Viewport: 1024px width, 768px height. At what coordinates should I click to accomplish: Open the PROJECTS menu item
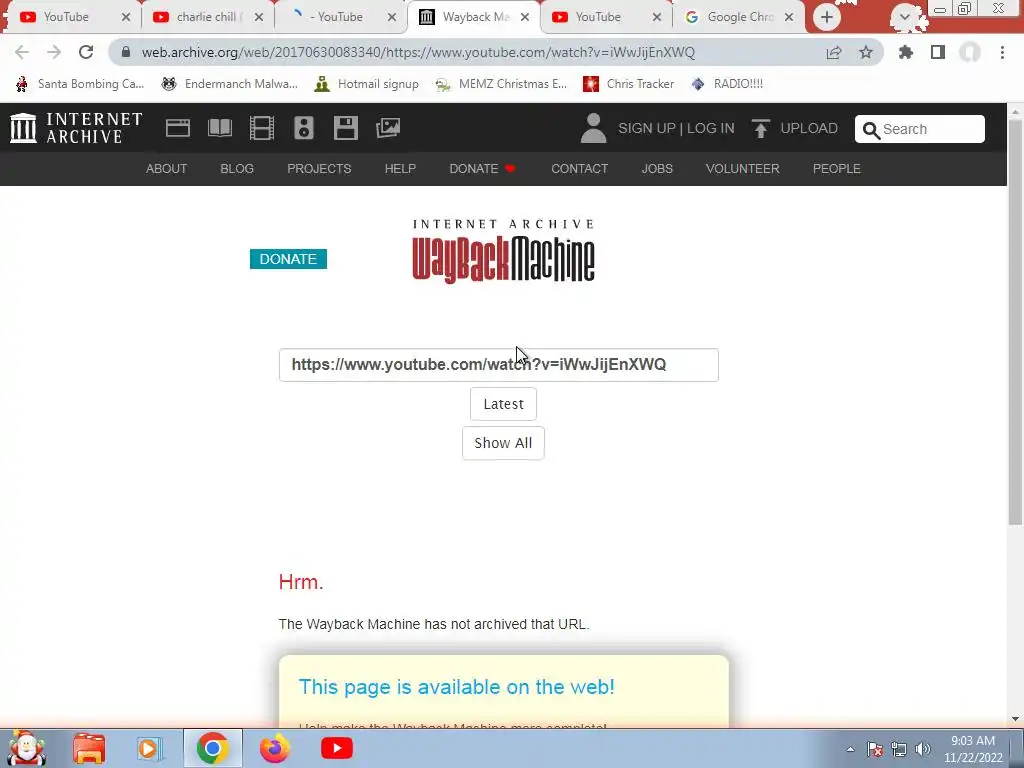click(319, 168)
